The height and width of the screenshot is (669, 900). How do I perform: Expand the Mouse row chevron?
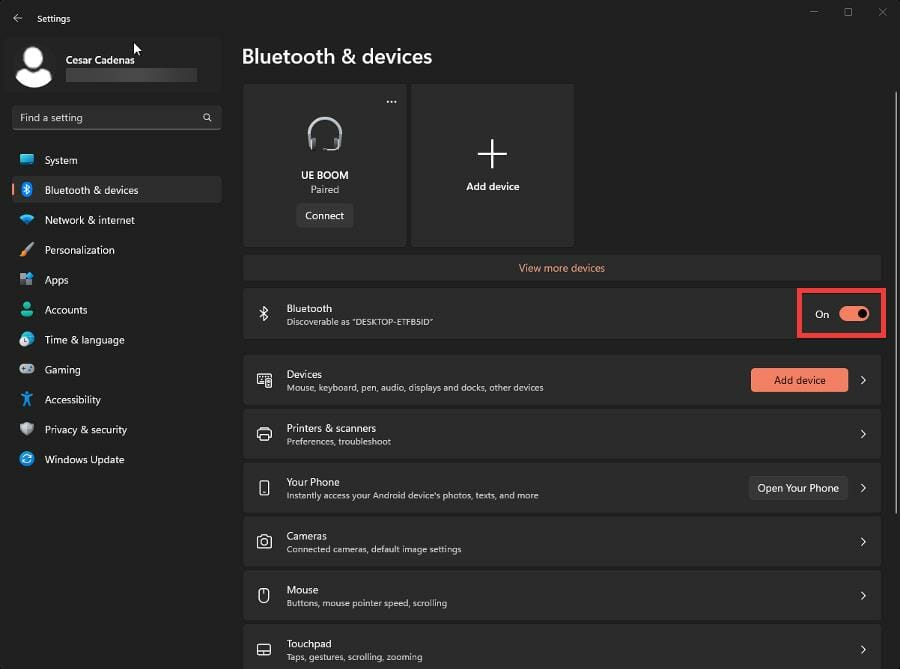click(x=863, y=596)
